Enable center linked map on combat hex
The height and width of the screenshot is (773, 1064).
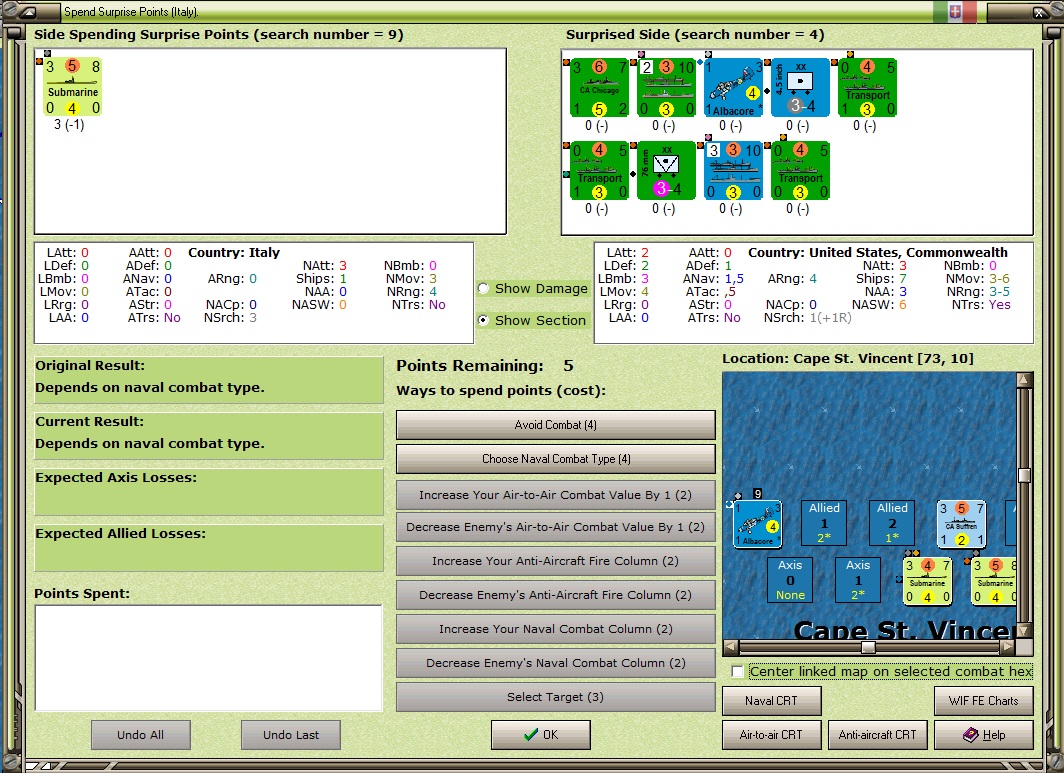[x=738, y=672]
